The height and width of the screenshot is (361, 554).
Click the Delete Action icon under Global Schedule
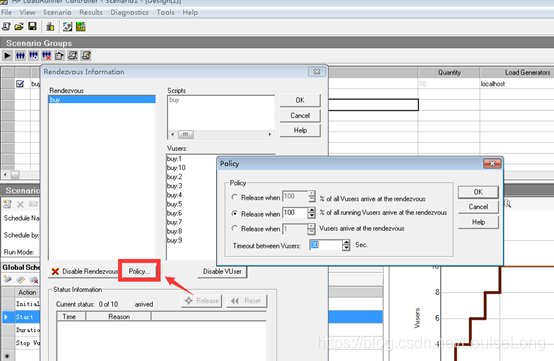[x=34, y=280]
